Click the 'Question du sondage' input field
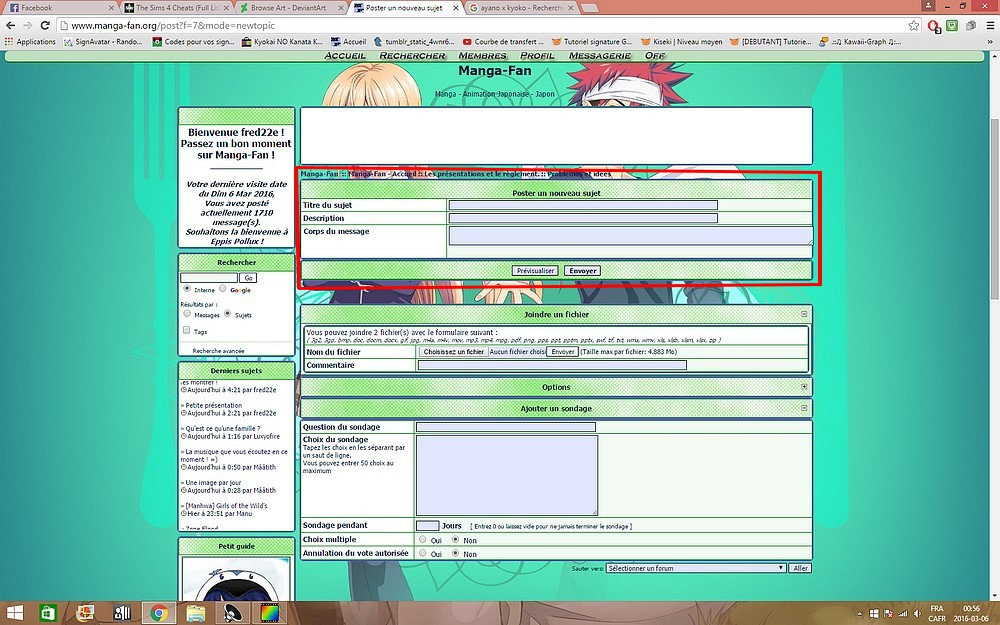1000x625 pixels. (x=506, y=427)
